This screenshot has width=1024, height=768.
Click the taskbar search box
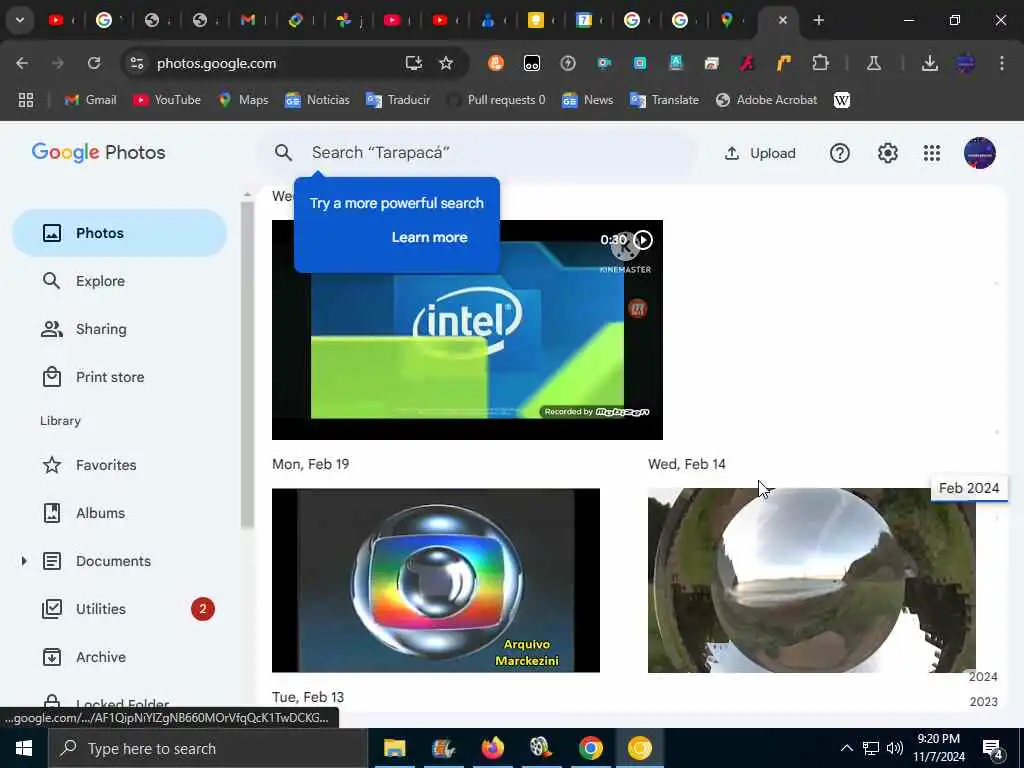(x=208, y=748)
